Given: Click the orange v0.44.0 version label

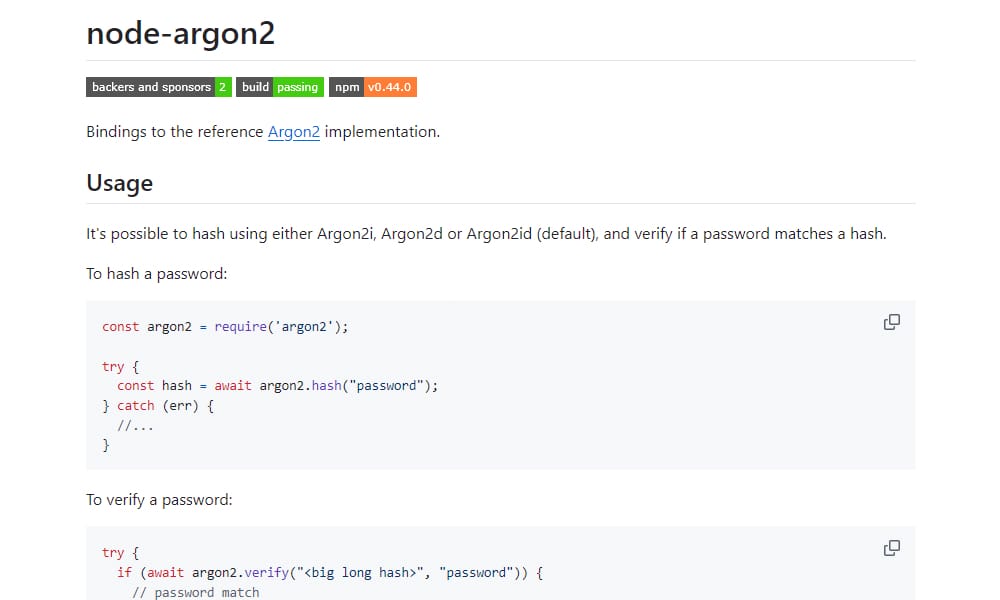Looking at the screenshot, I should tap(391, 87).
